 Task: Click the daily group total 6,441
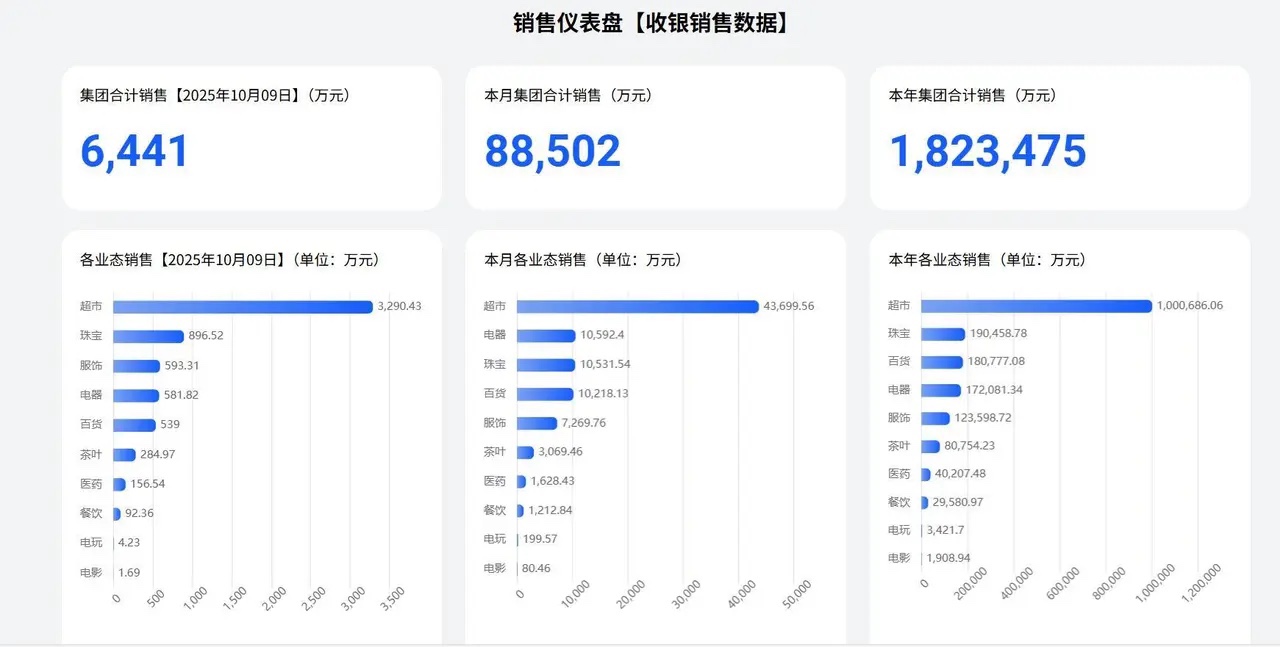tap(135, 151)
